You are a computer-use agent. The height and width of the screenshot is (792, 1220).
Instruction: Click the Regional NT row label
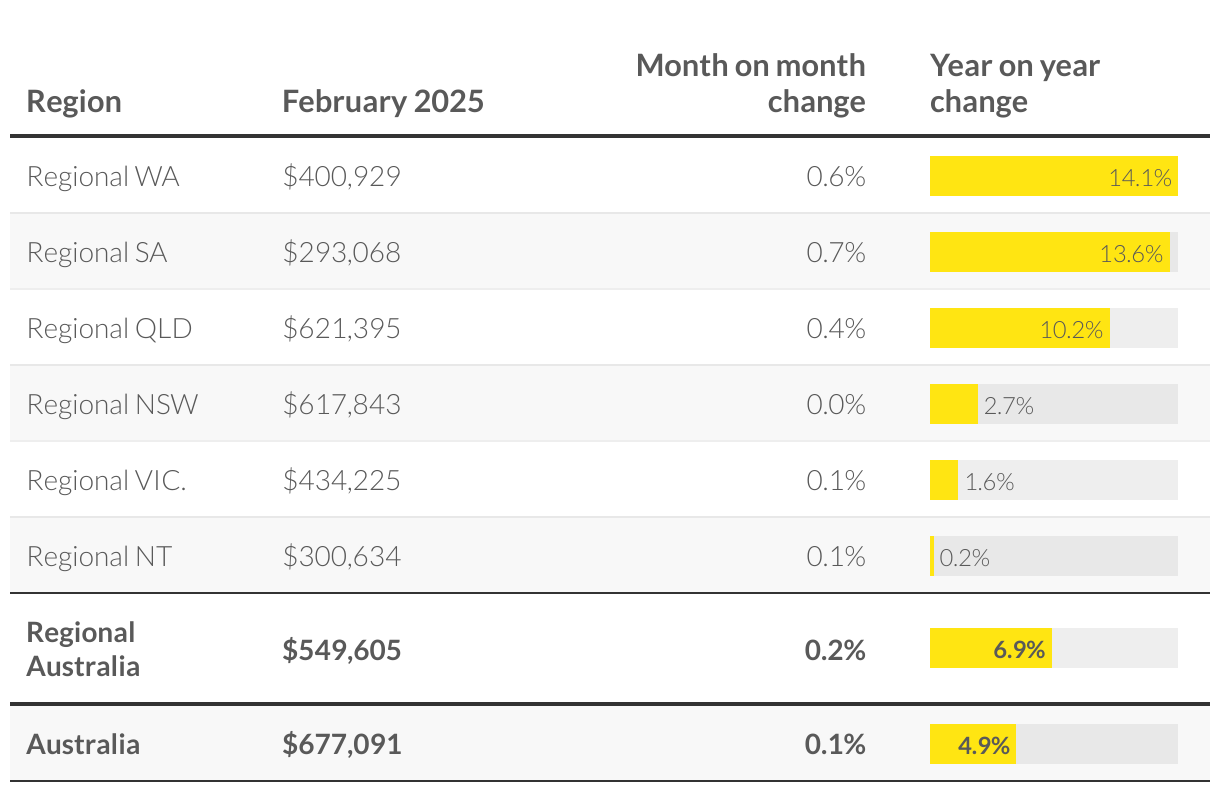click(99, 557)
